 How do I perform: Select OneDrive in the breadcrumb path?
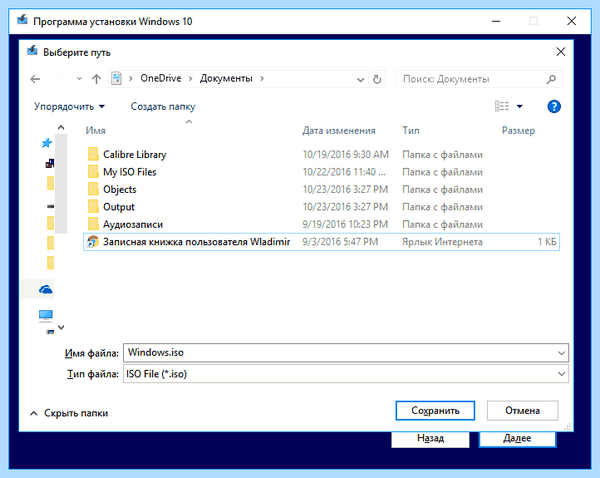click(161, 78)
